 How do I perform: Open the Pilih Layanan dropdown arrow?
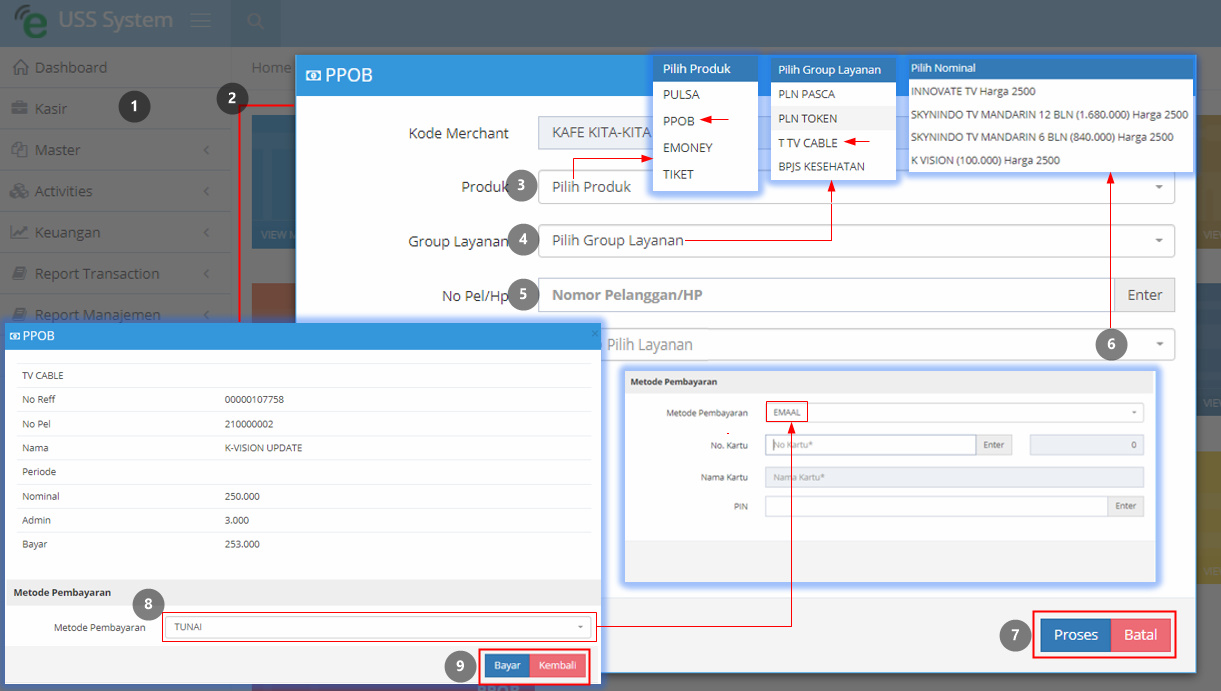[1160, 344]
